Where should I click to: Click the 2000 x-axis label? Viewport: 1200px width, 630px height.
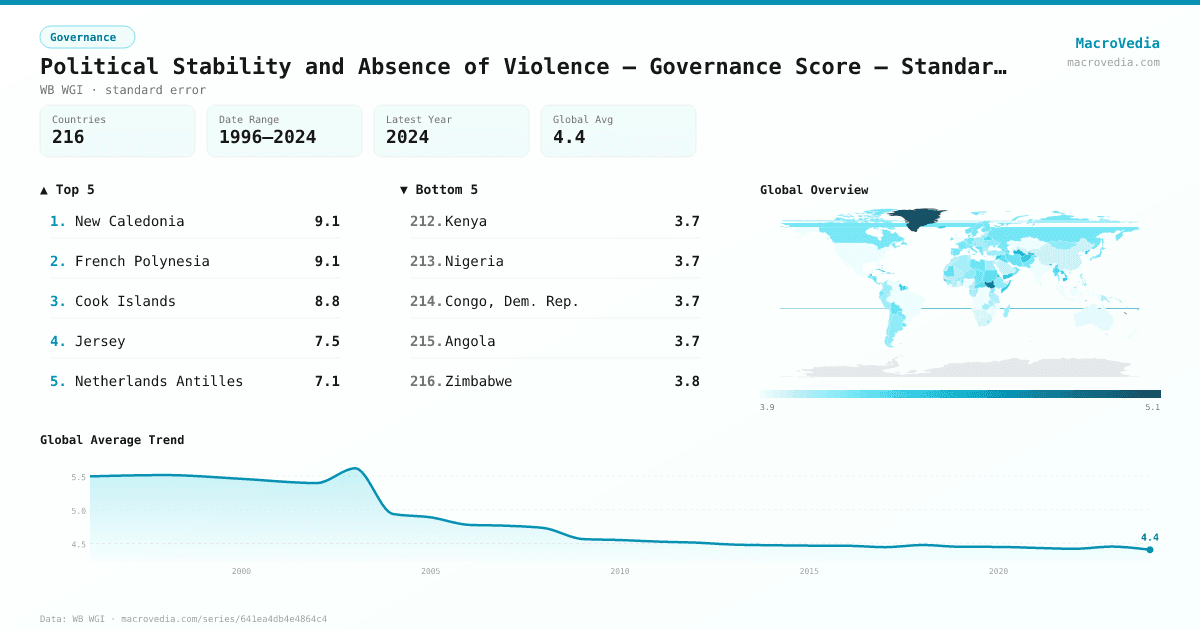[x=241, y=571]
